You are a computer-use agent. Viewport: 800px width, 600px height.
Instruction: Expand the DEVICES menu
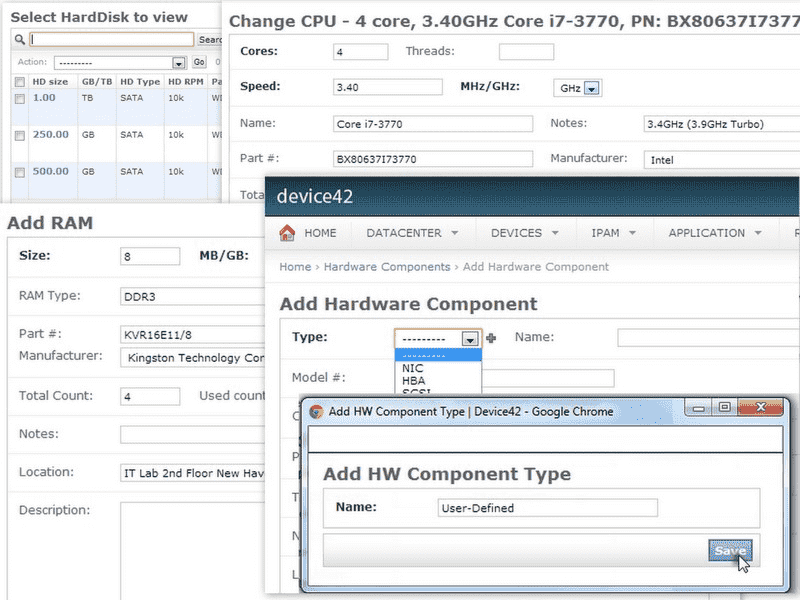click(524, 233)
